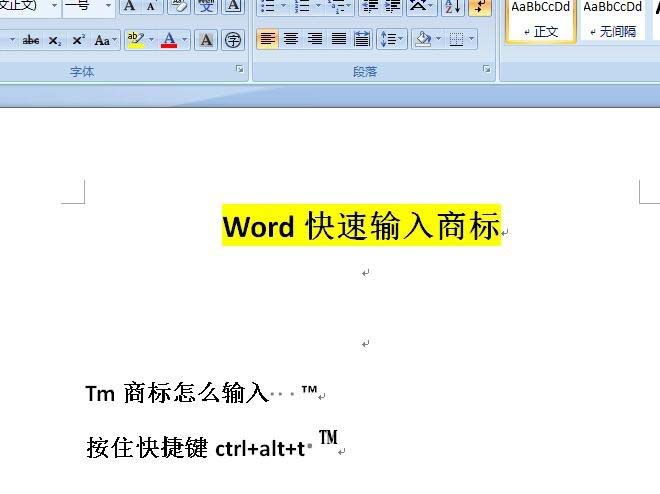
Task: Apply strikethrough formatting
Action: click(31, 40)
